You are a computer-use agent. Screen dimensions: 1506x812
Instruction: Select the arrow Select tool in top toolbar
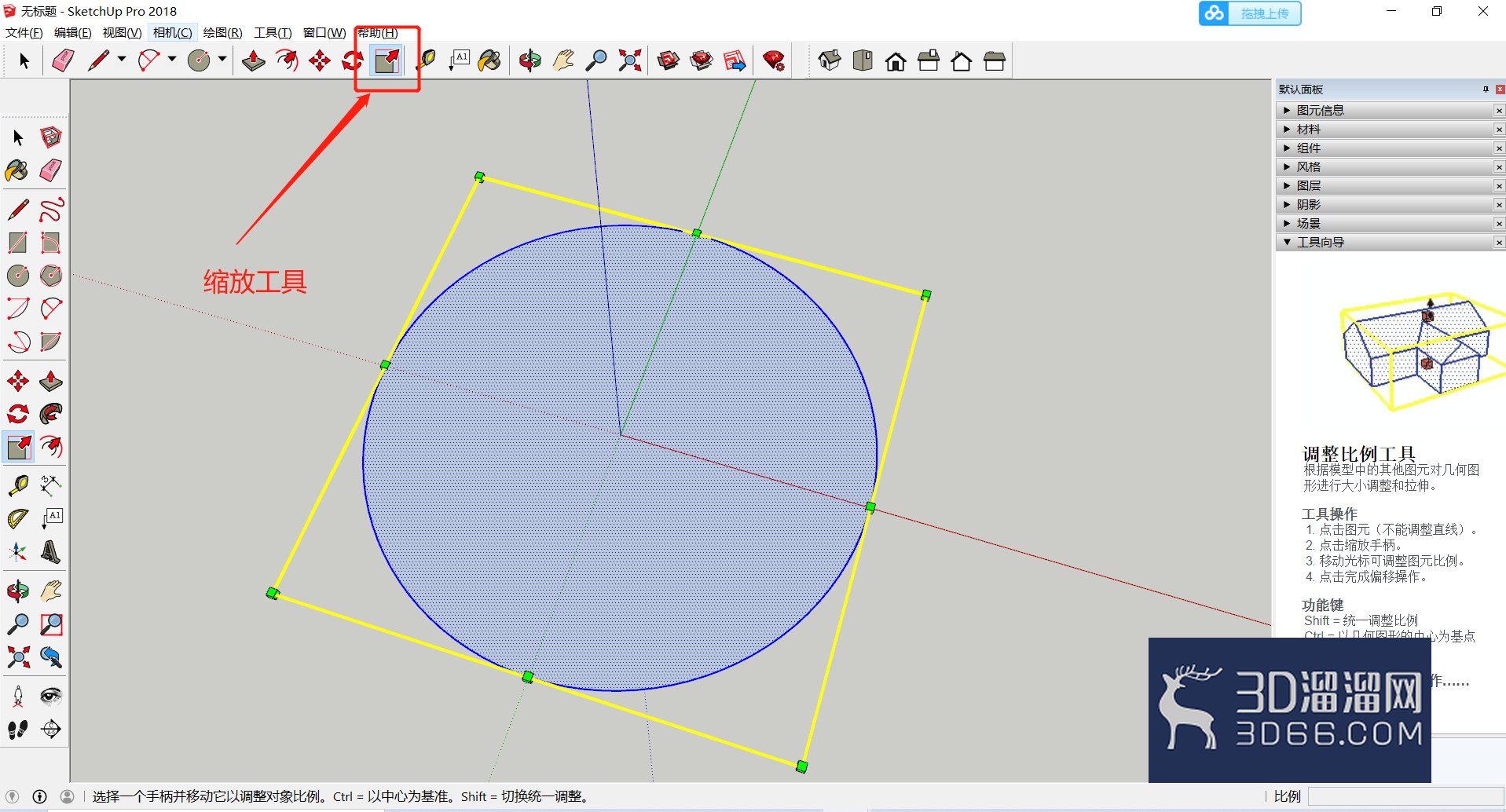pyautogui.click(x=24, y=60)
